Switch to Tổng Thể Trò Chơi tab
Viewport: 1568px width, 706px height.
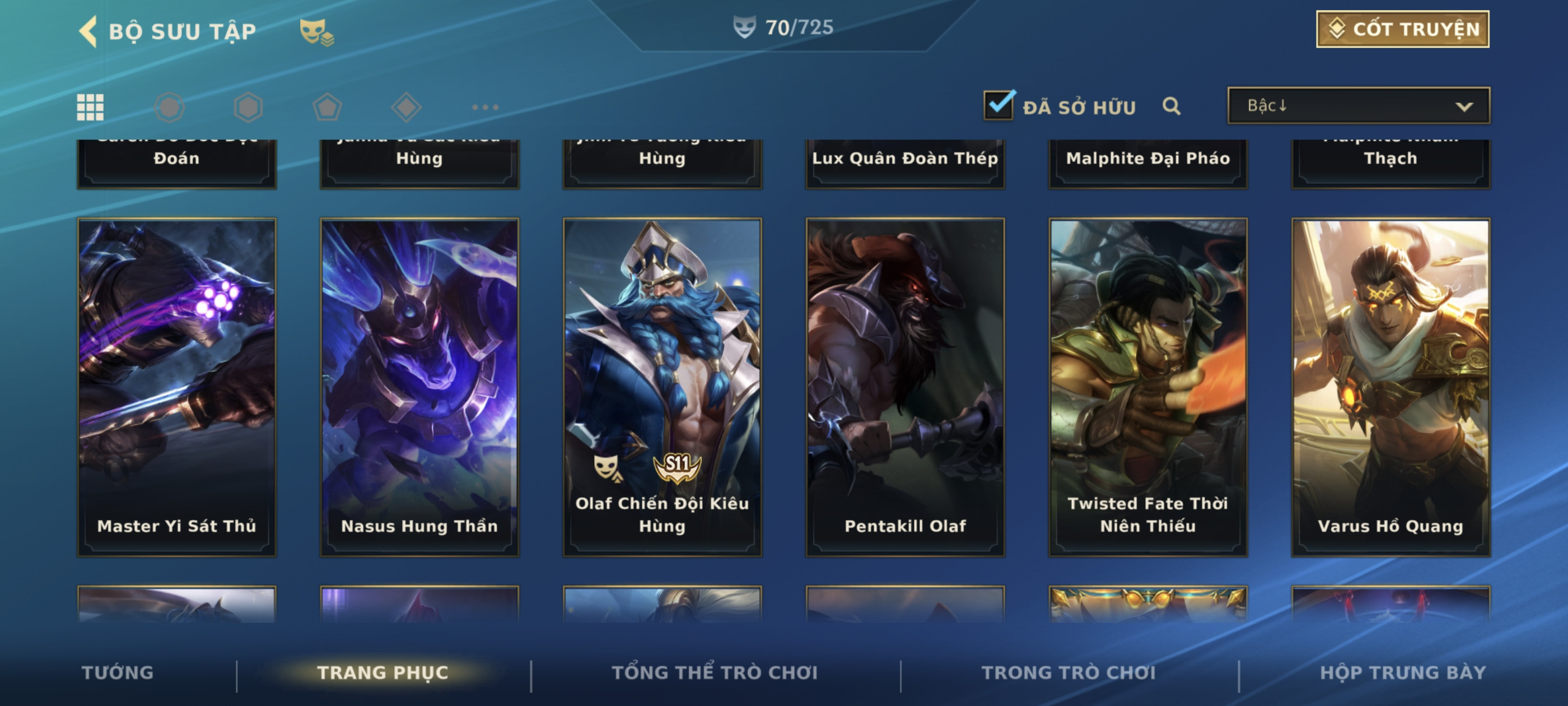(x=715, y=672)
